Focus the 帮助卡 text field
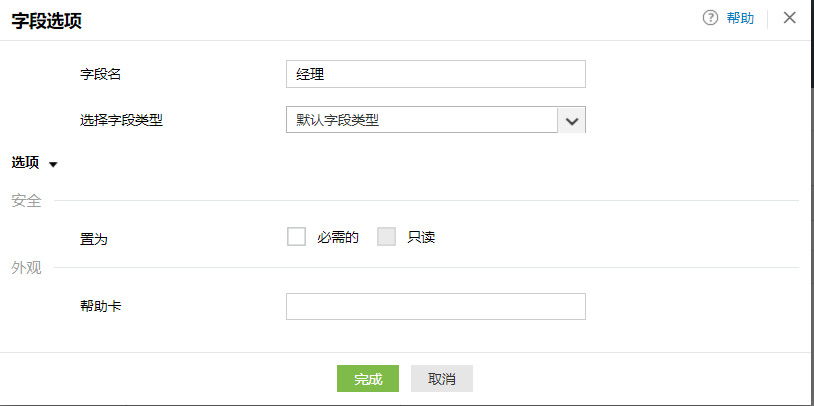 435,306
